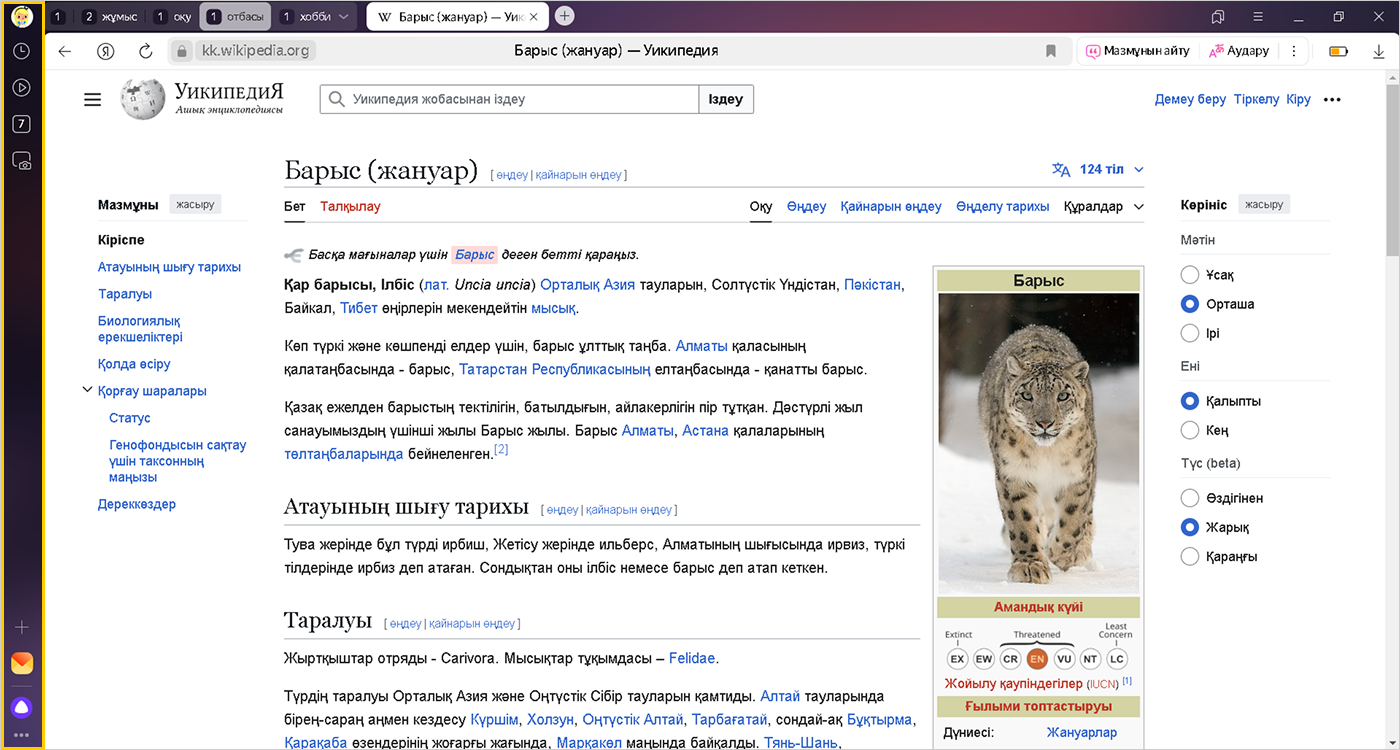Screen dimensions: 1400x750
Task: Bookmark this page using bookmark icon
Action: click(x=1051, y=51)
